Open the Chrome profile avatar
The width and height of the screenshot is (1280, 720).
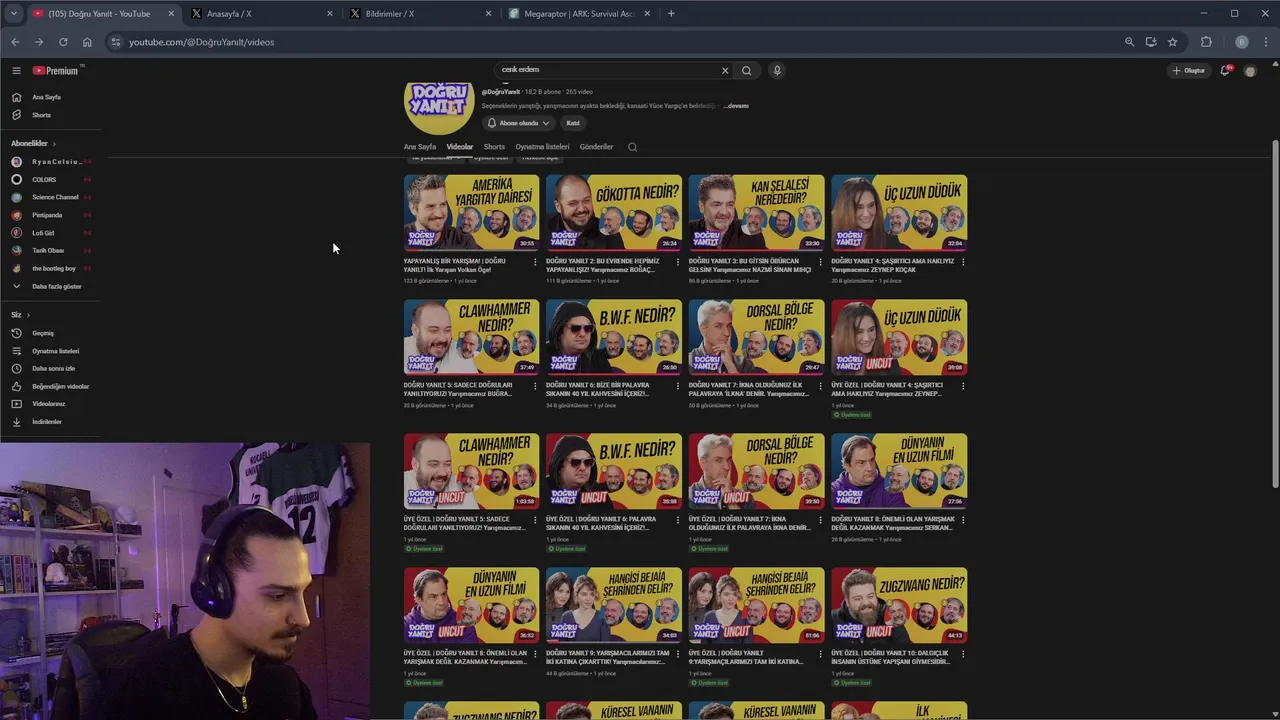click(x=1242, y=42)
